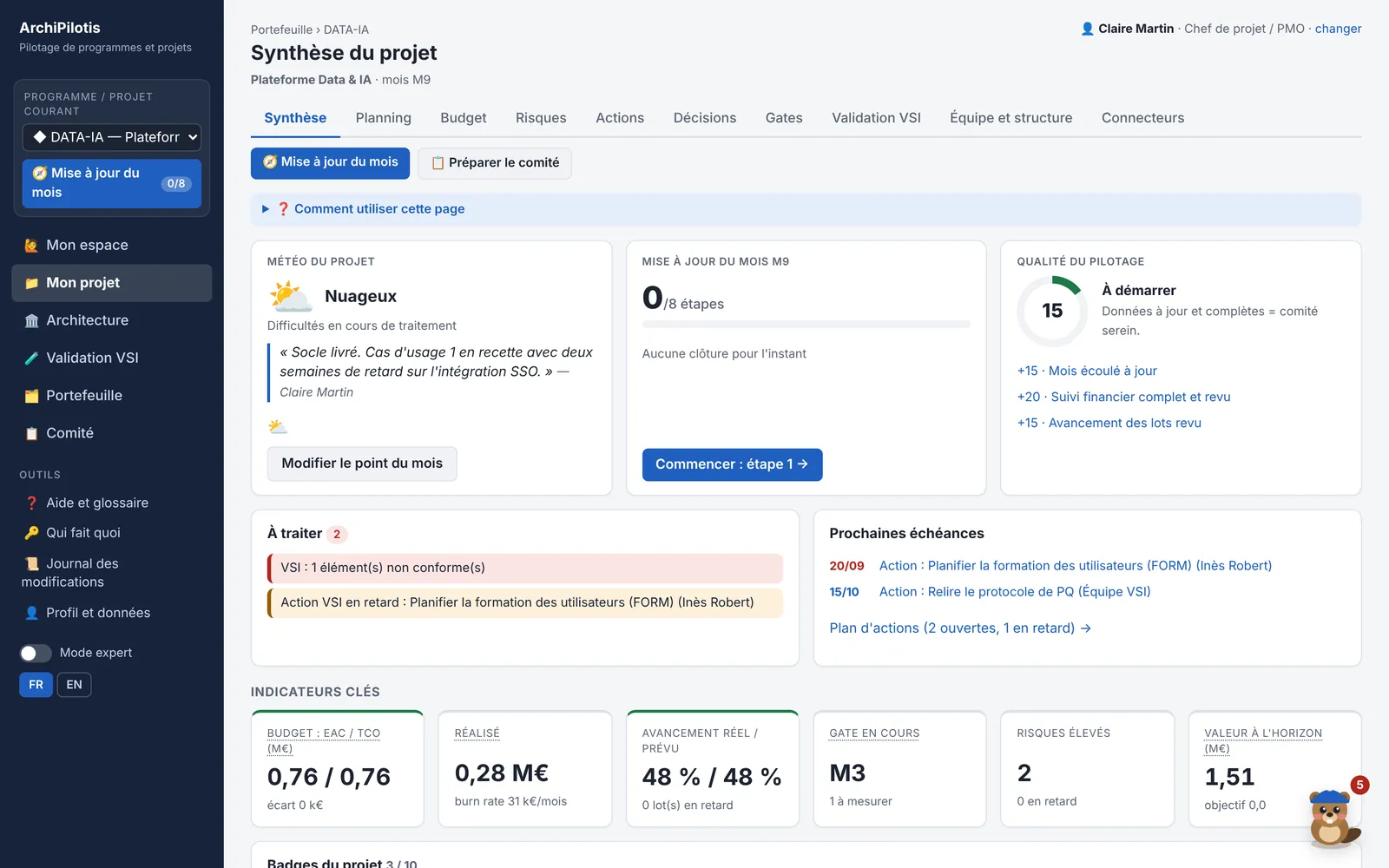Click the quality score ring showing 15
This screenshot has height=868, width=1389.
[x=1052, y=311]
